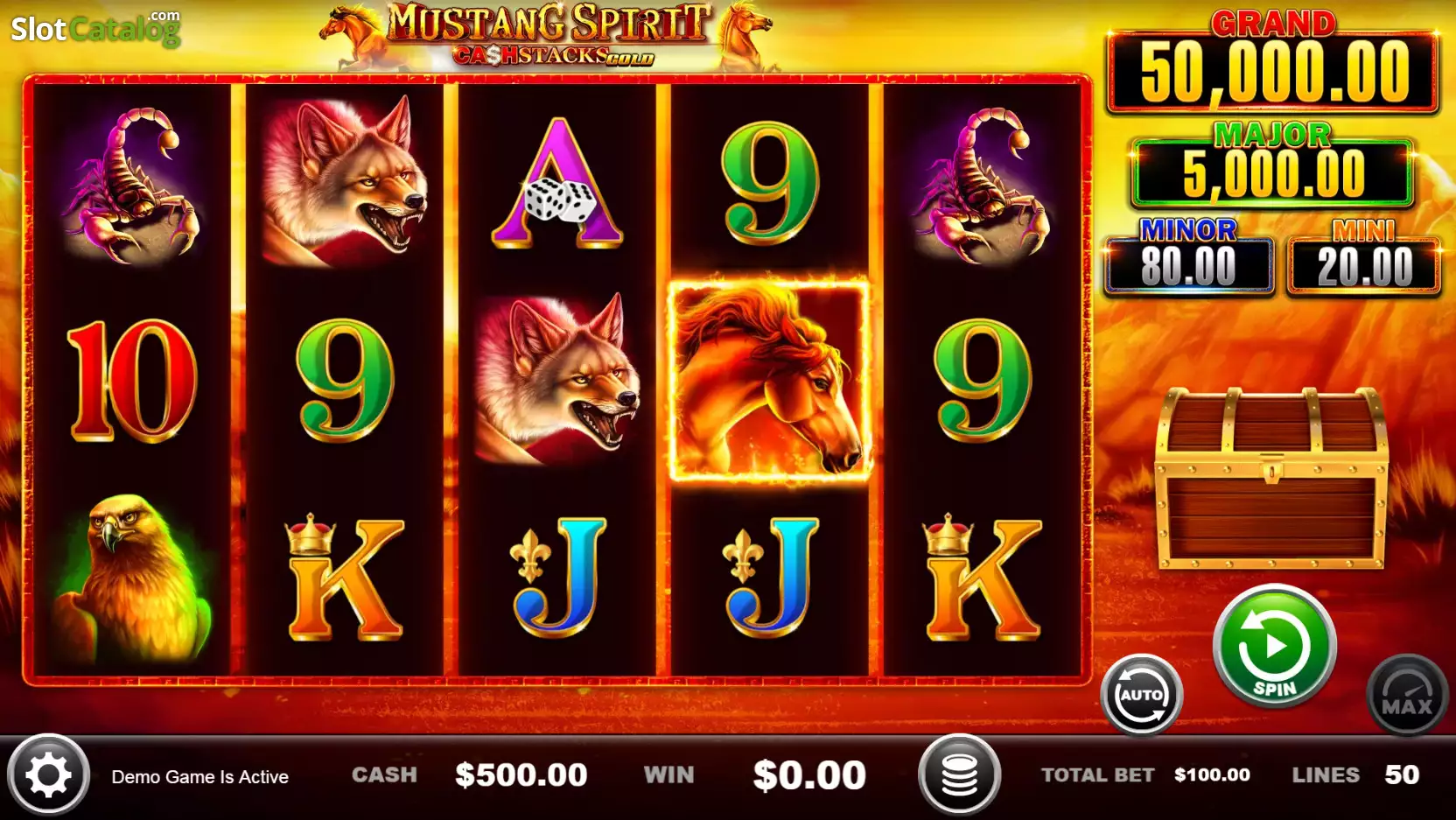Click the Minor jackpot 80.00 panel

[1188, 266]
